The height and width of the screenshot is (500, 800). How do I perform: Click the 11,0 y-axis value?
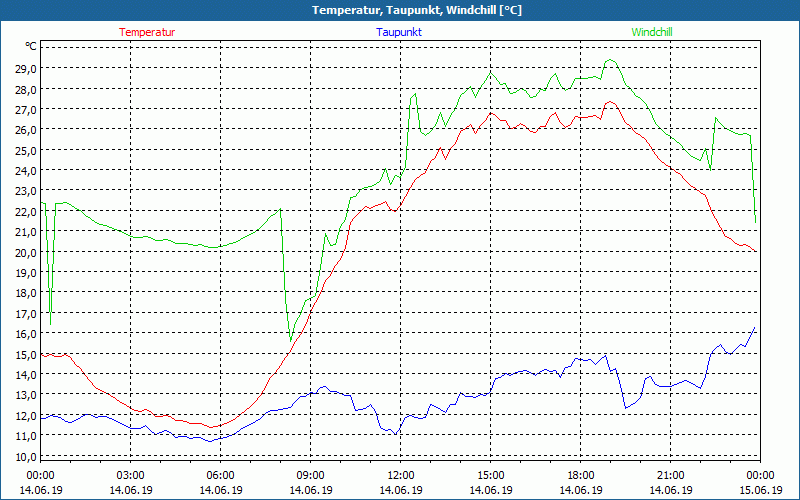click(x=26, y=436)
